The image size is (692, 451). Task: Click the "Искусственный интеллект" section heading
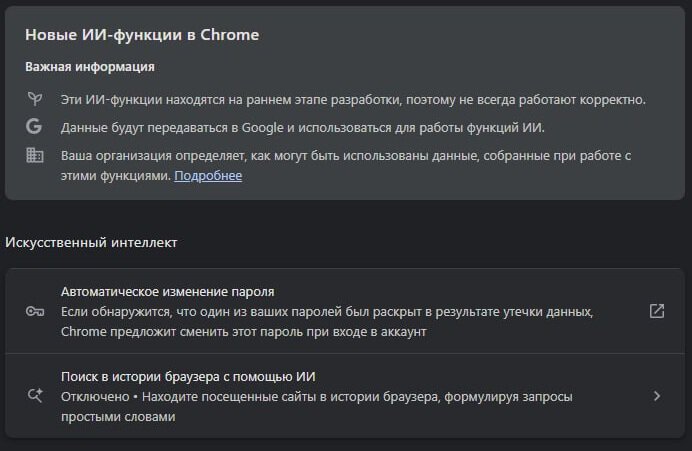point(92,242)
